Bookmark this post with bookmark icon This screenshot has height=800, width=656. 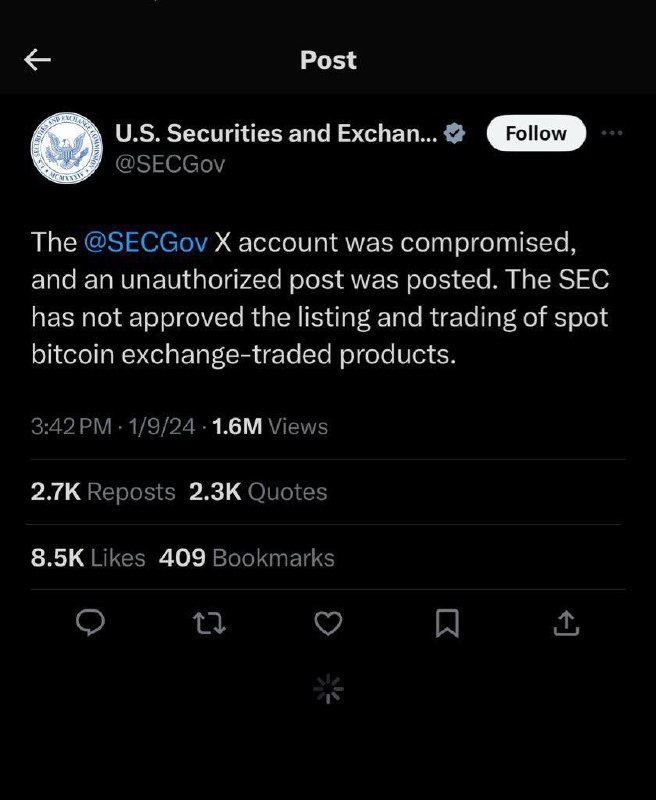click(x=447, y=623)
